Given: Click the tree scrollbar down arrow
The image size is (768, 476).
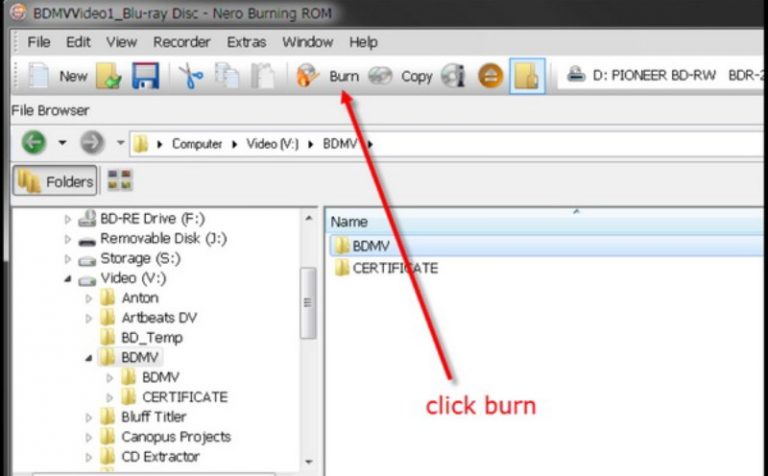Looking at the screenshot, I should coord(309,461).
